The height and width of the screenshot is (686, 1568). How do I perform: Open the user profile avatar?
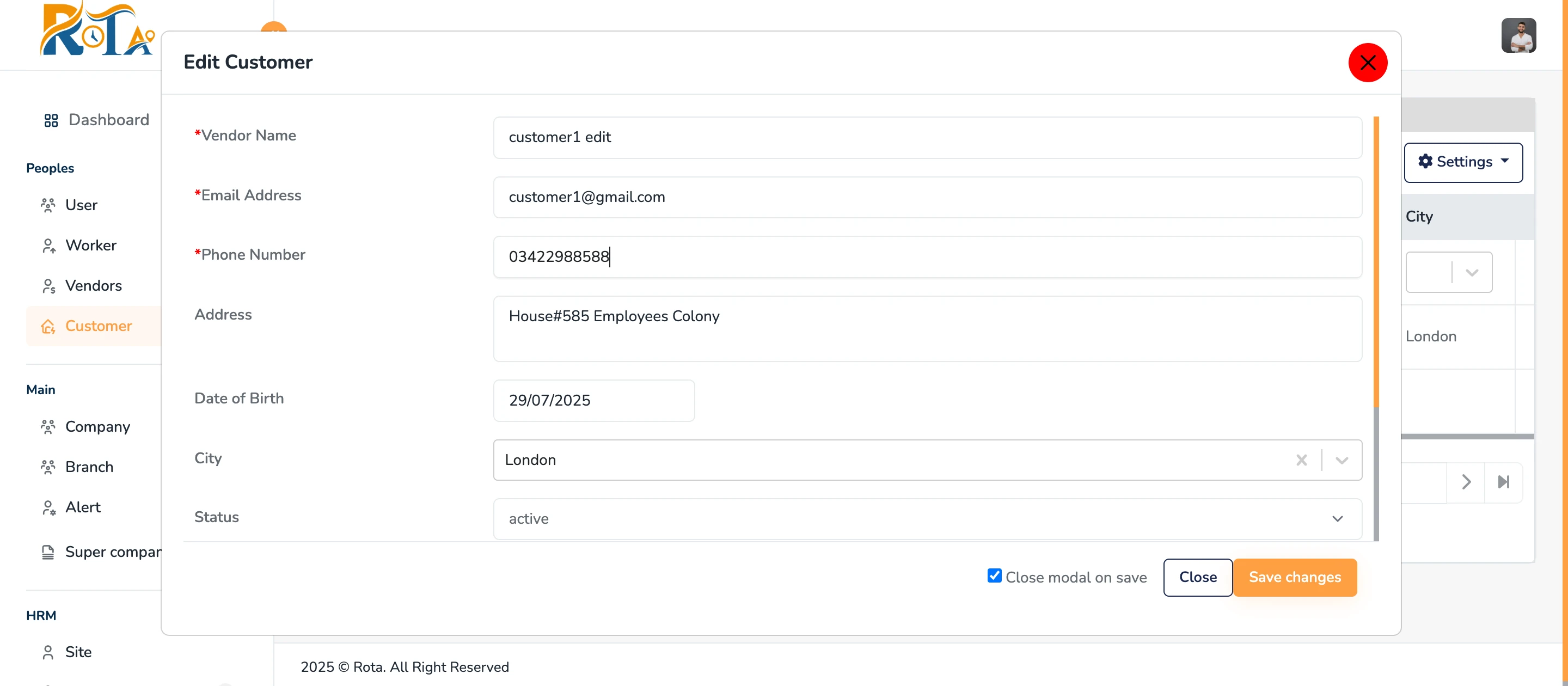click(x=1518, y=35)
